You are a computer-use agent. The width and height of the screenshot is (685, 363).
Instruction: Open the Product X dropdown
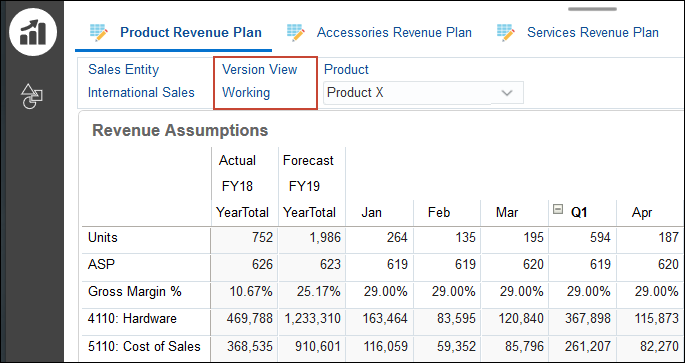(423, 93)
